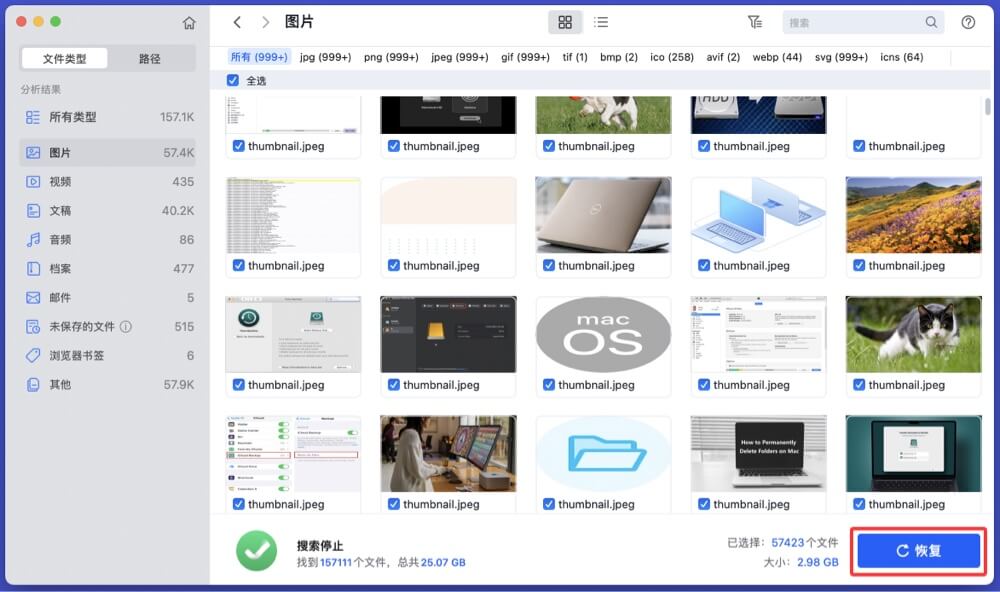Click the 恢复 recover button
The height and width of the screenshot is (592, 1000).
click(917, 551)
